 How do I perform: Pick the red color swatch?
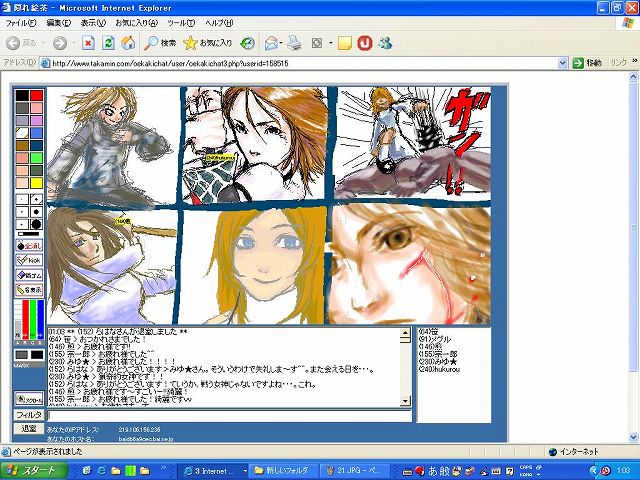pyautogui.click(x=36, y=96)
